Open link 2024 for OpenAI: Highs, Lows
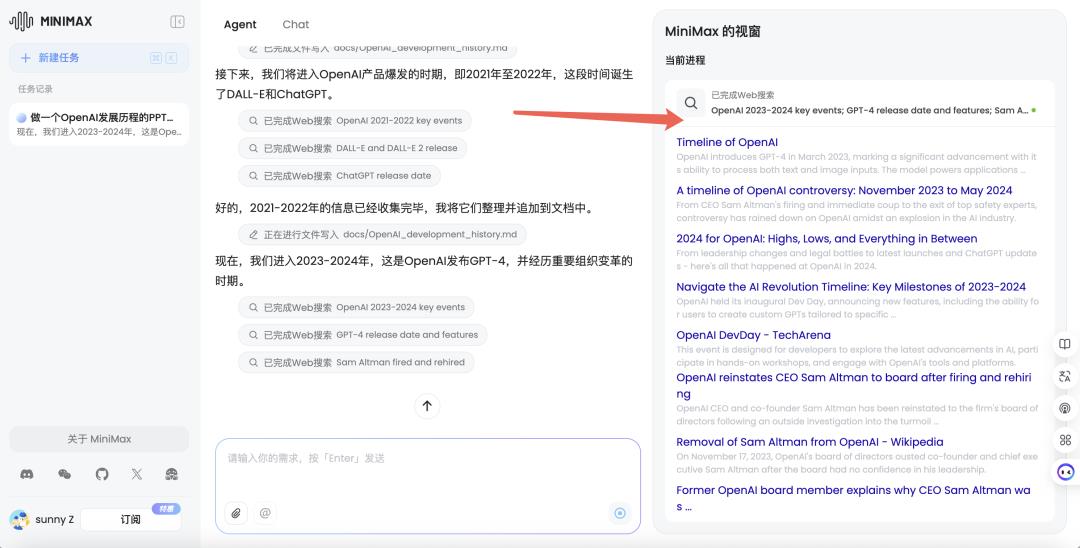Screen dimensions: 1080x548 point(827,239)
